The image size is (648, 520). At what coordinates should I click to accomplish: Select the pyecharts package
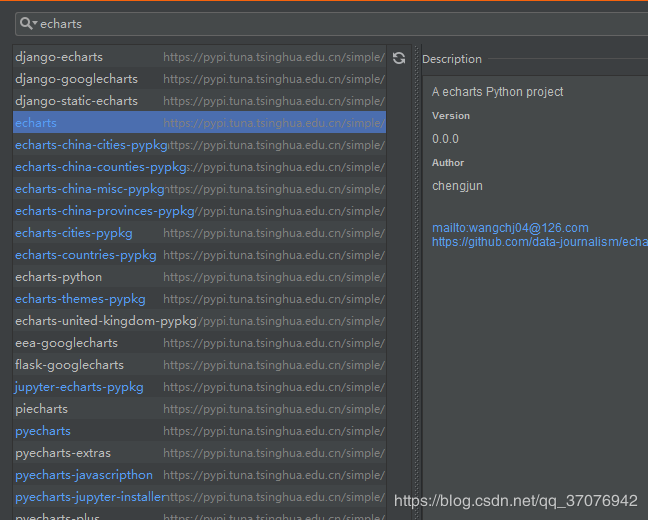(200, 431)
